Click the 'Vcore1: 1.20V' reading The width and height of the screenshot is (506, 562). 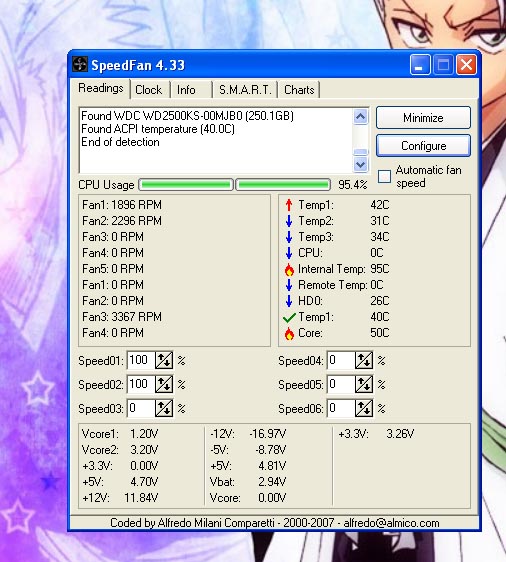[x=120, y=434]
